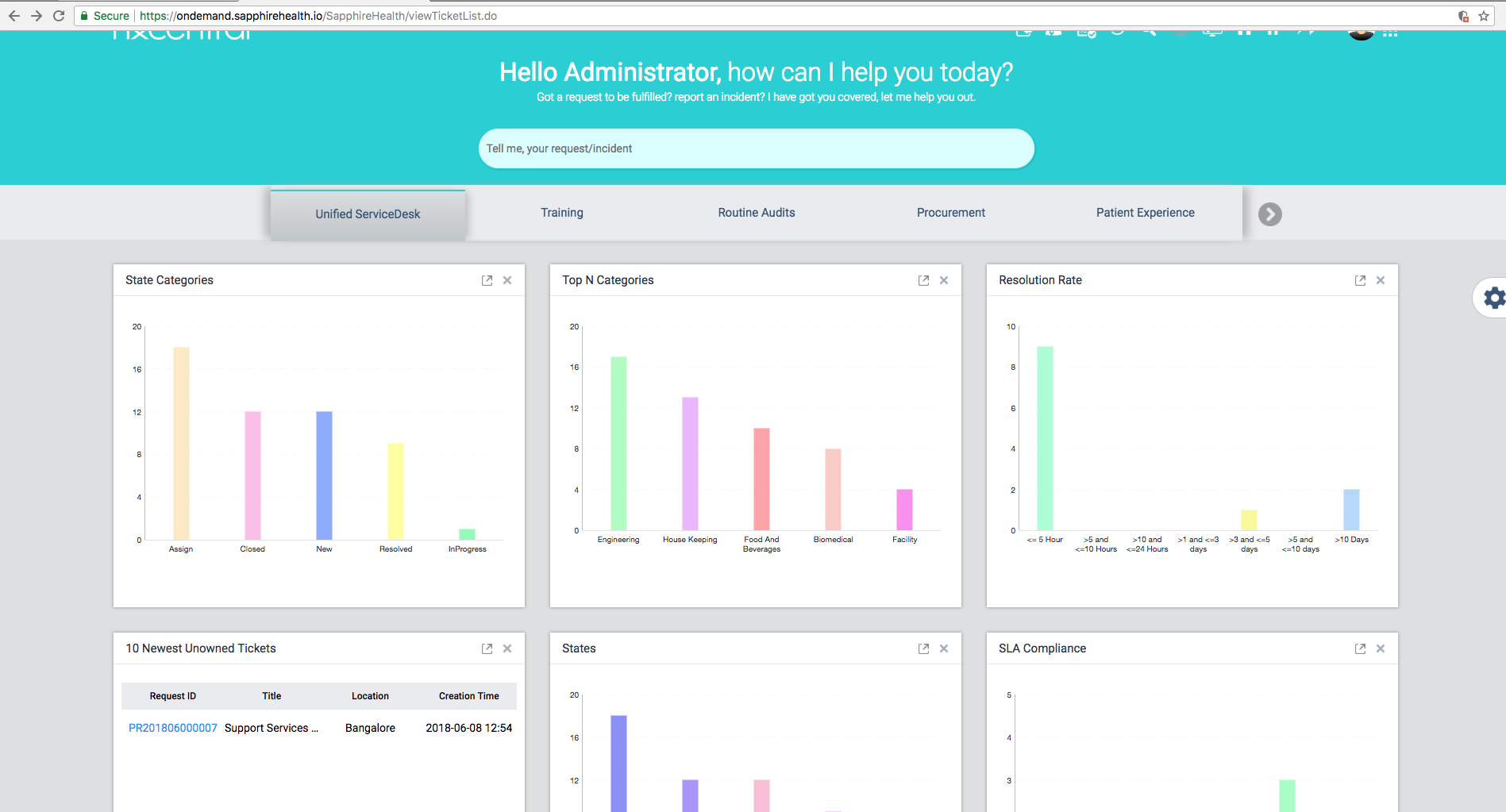Click the '<= 5 Hour' bar in Resolution Rate
This screenshot has height=812, width=1506.
(x=1045, y=438)
